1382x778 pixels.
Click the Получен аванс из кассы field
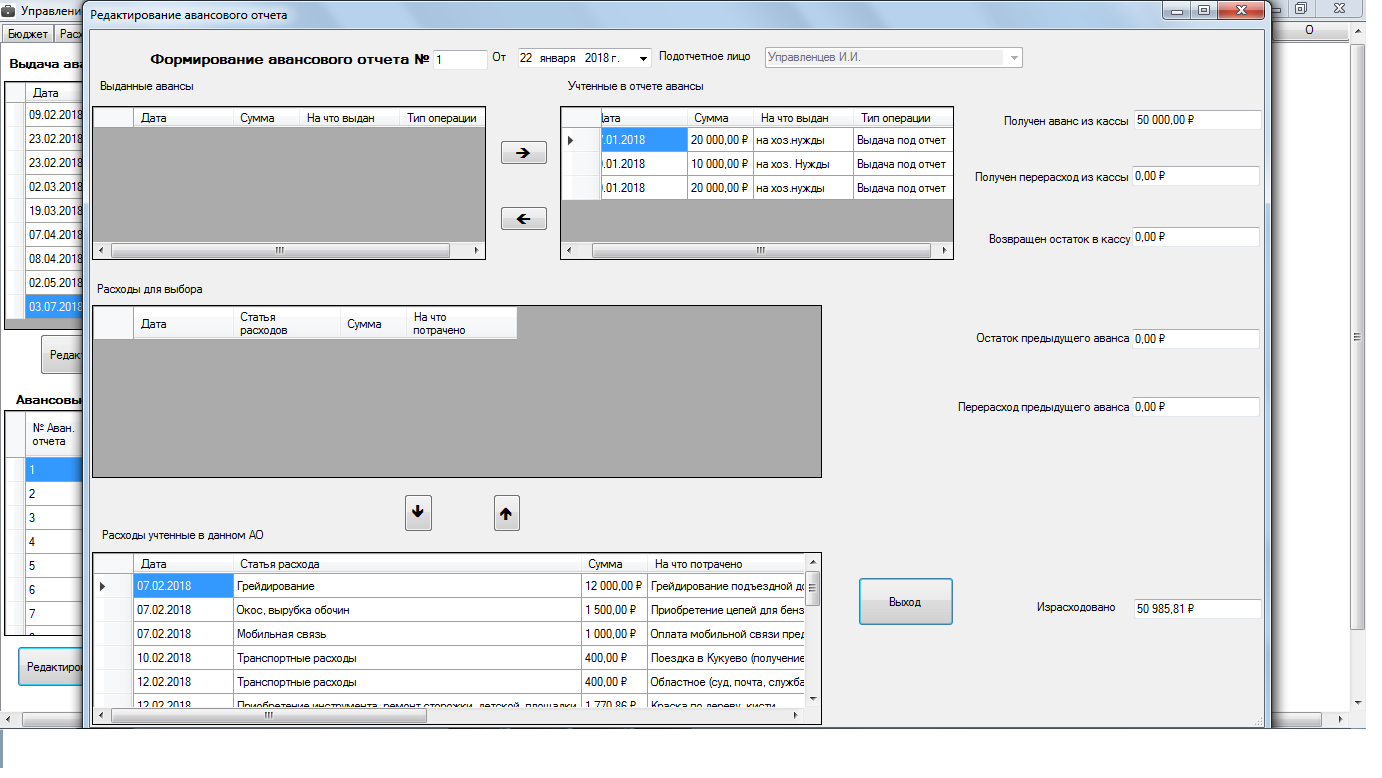pyautogui.click(x=1196, y=120)
